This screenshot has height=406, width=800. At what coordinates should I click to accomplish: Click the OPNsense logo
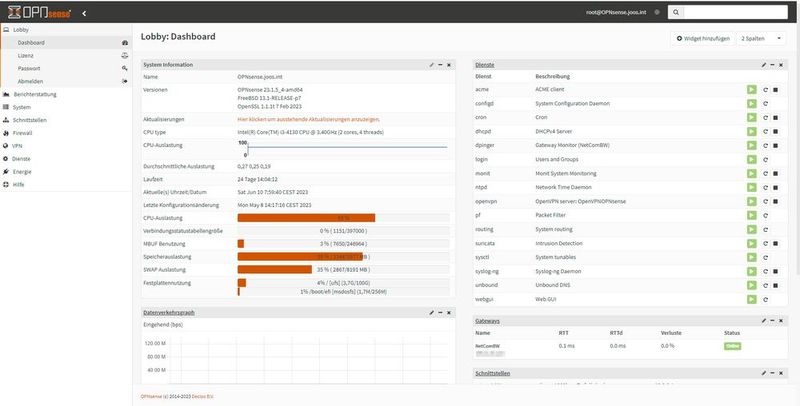tap(40, 13)
